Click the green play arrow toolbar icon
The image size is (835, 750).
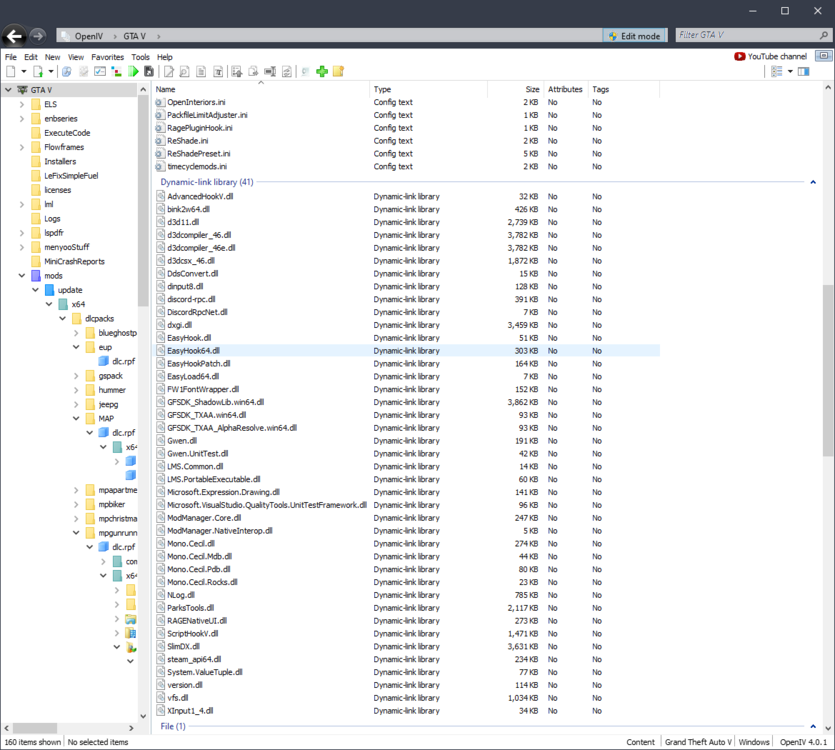click(x=133, y=71)
